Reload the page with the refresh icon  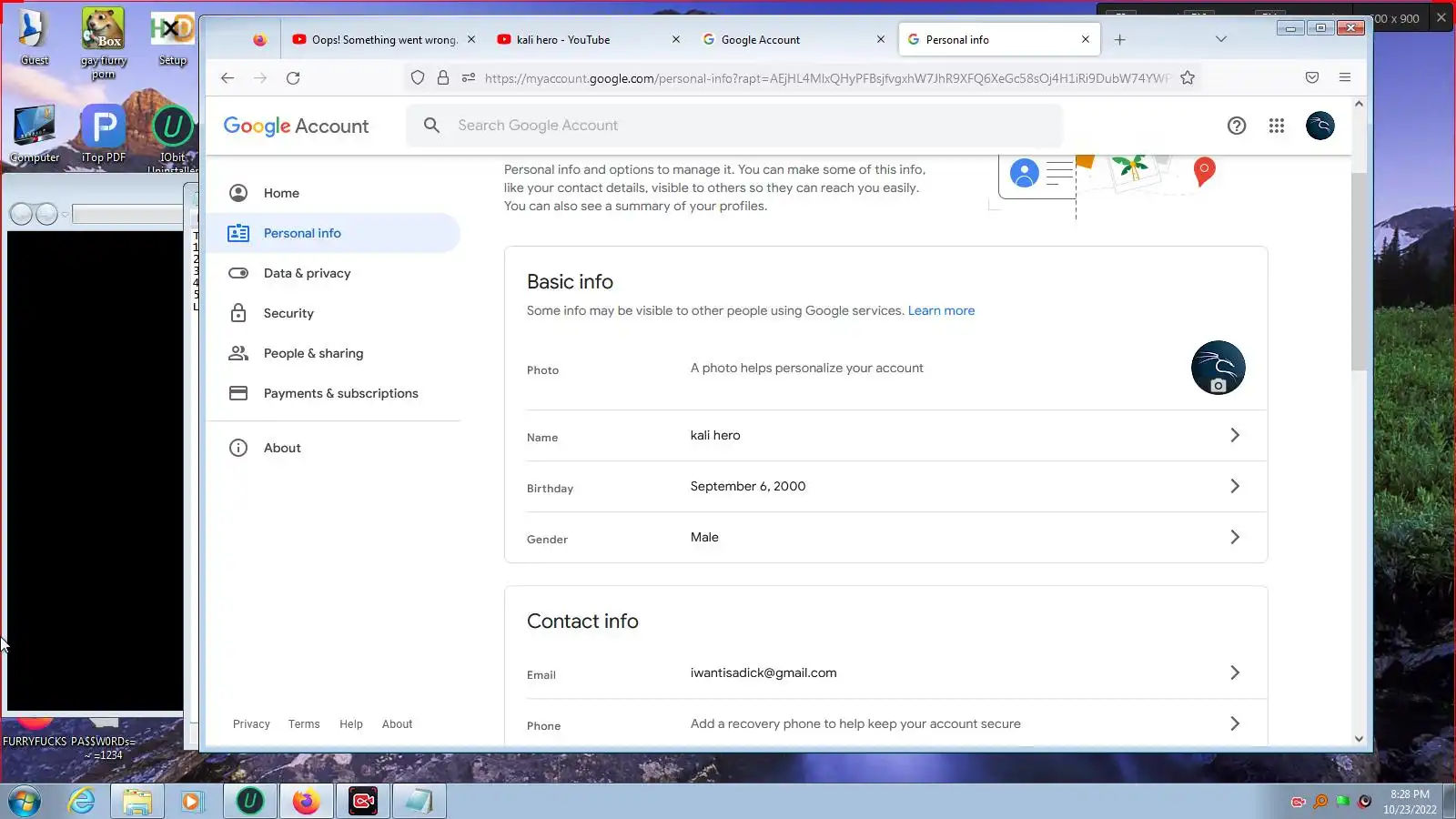coord(293,78)
